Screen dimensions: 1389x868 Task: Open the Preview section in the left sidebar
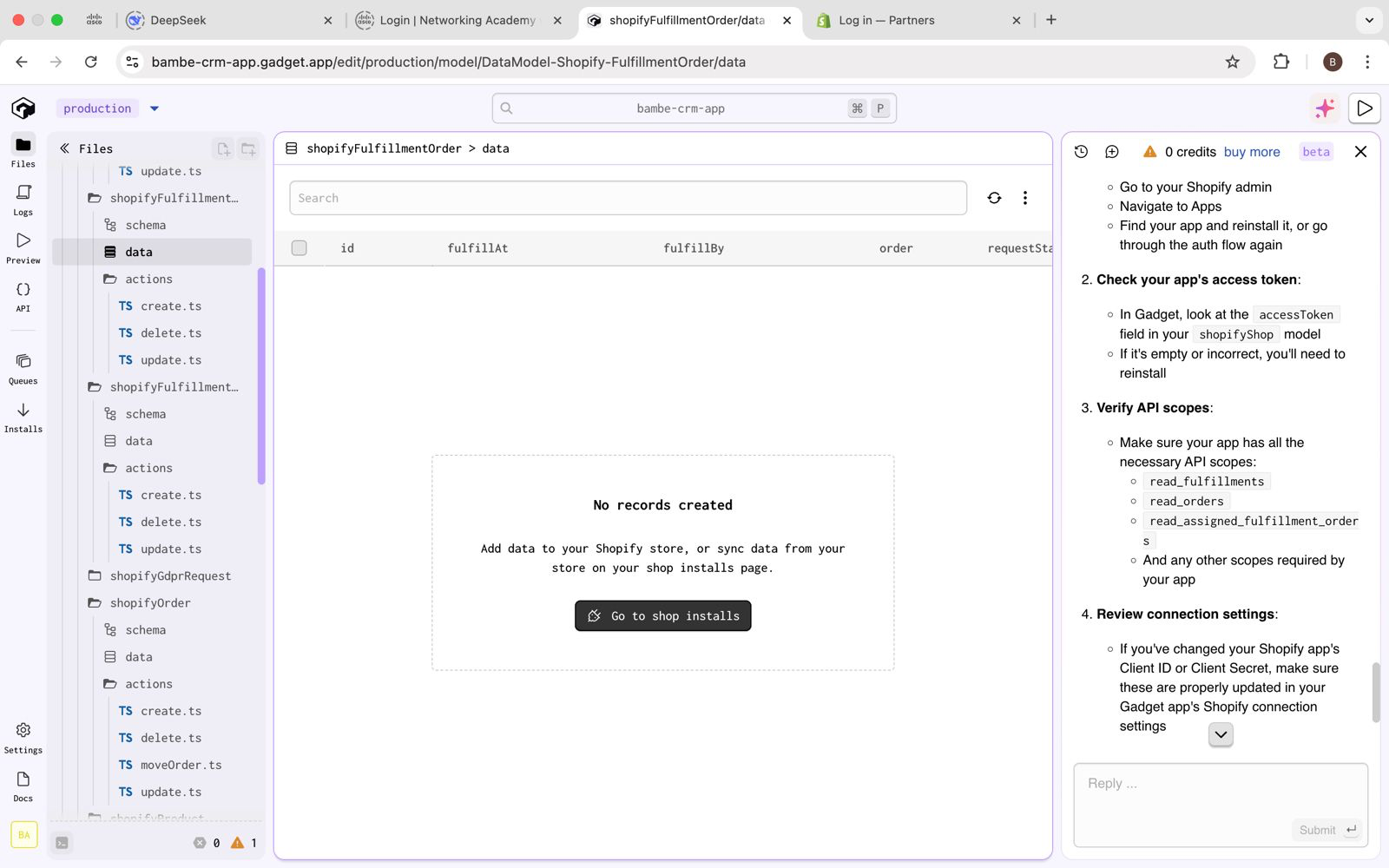click(23, 247)
